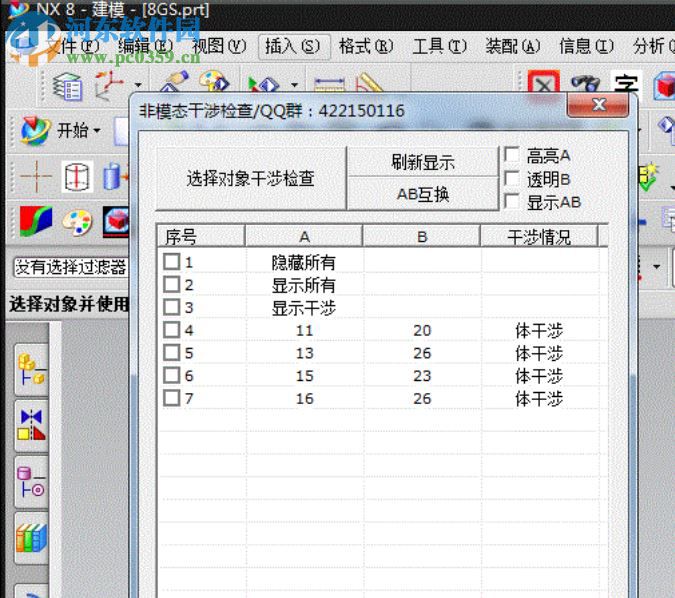Click the red-green surface analysis icon
The width and height of the screenshot is (675, 598).
[x=36, y=221]
